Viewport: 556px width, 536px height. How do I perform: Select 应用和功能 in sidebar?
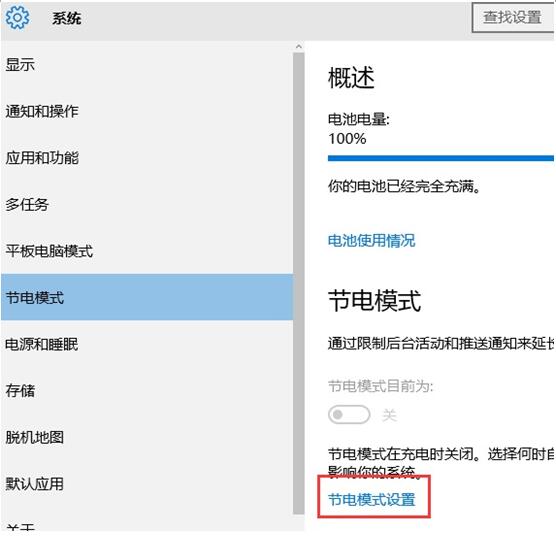146,158
